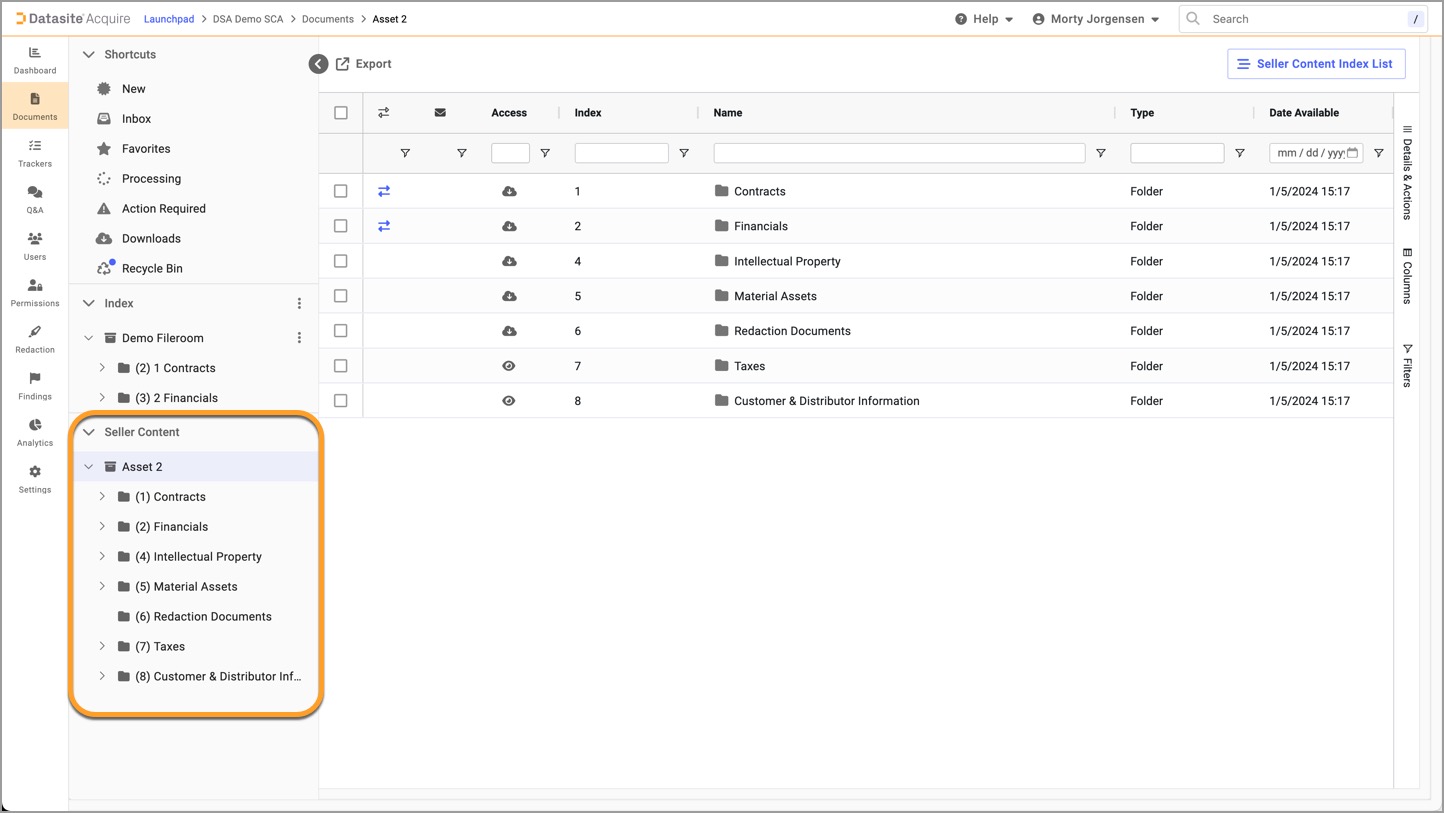This screenshot has width=1444, height=813.
Task: Click the collapse panel arrow beside Export
Action: (318, 64)
